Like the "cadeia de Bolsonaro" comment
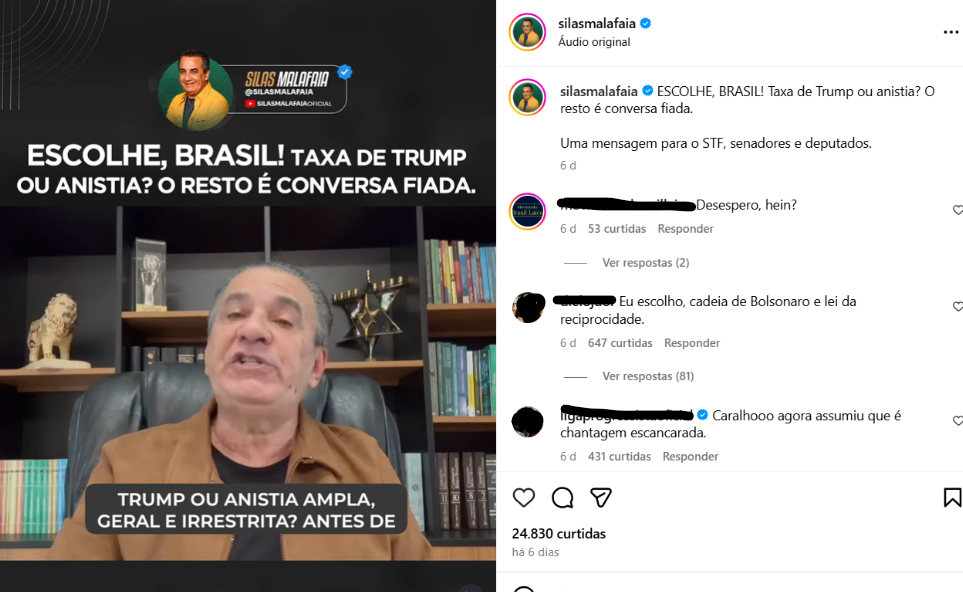 click(957, 306)
